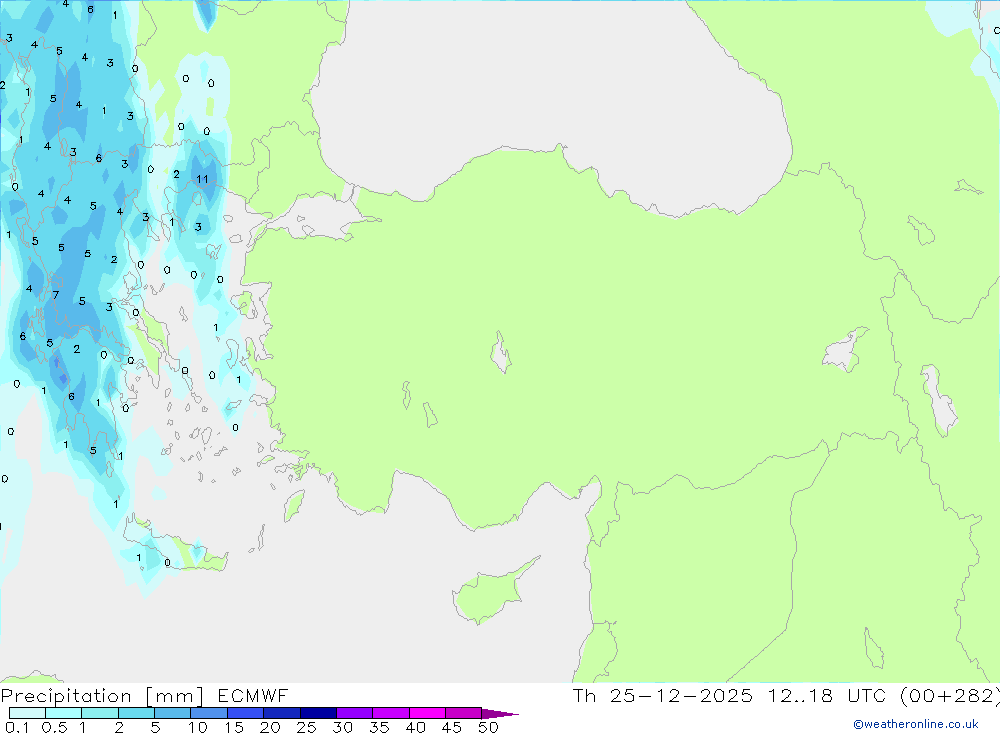Click the '25' legend scale label
Viewport: 1000px width, 733px height.
pyautogui.click(x=307, y=727)
